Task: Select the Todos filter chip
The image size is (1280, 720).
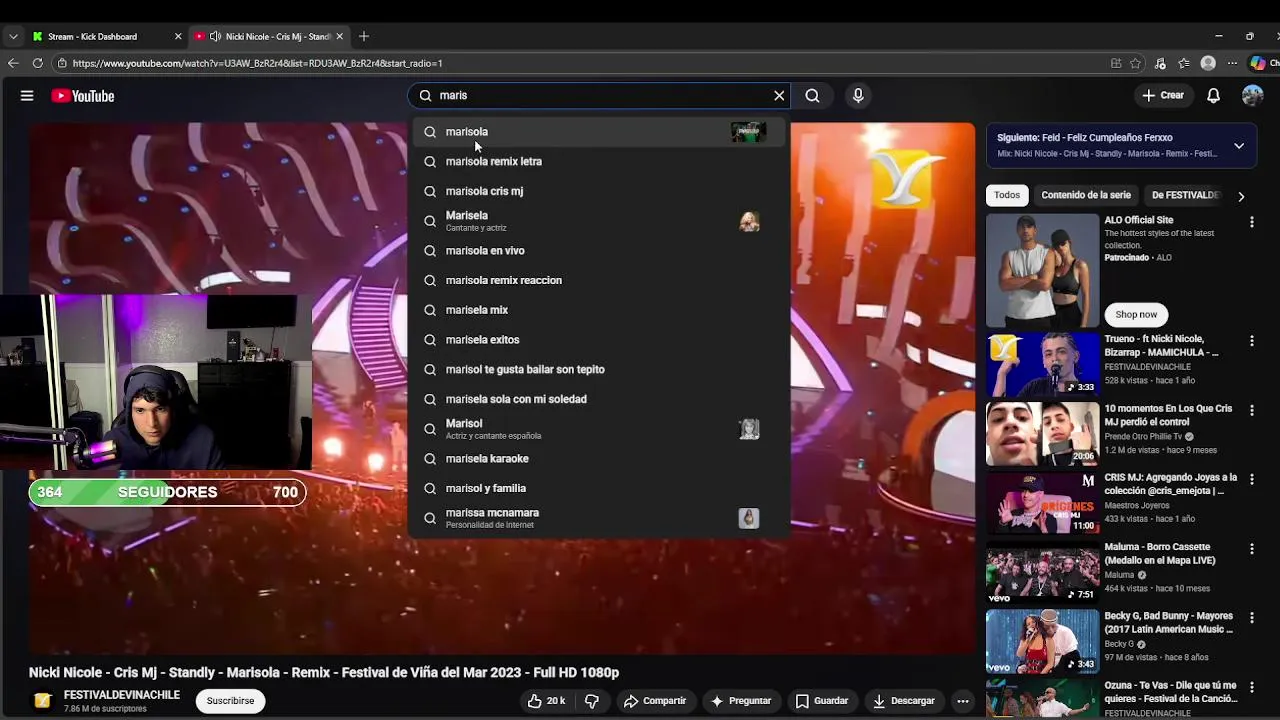Action: [1007, 195]
